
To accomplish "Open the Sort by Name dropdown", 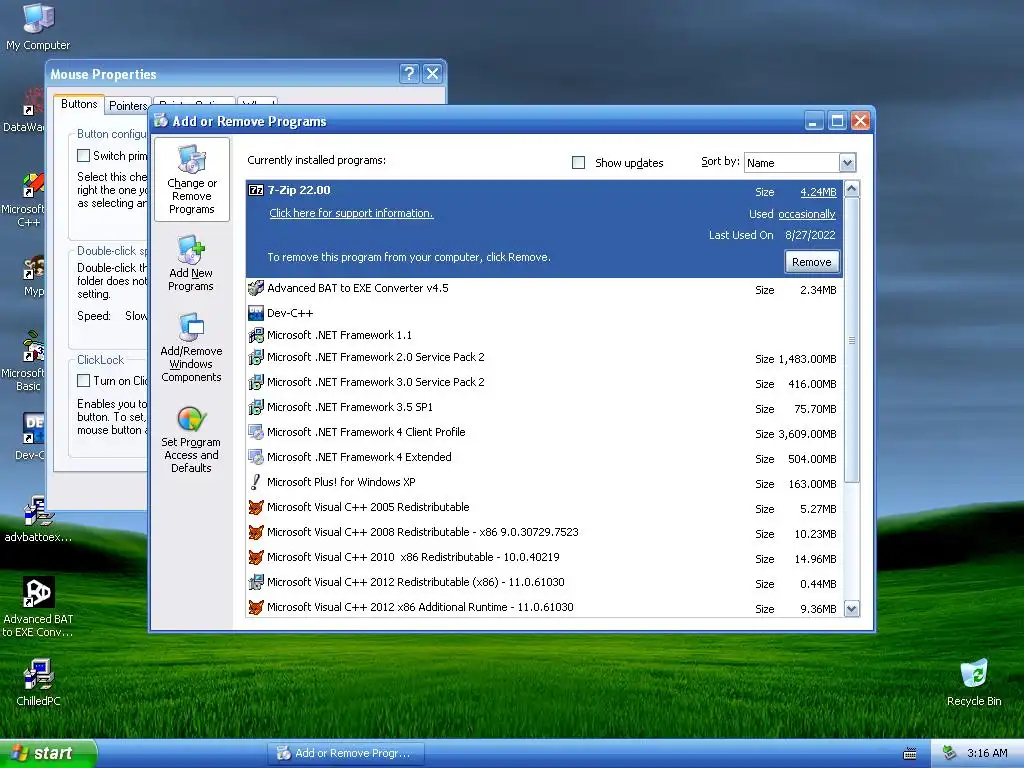I will click(847, 163).
